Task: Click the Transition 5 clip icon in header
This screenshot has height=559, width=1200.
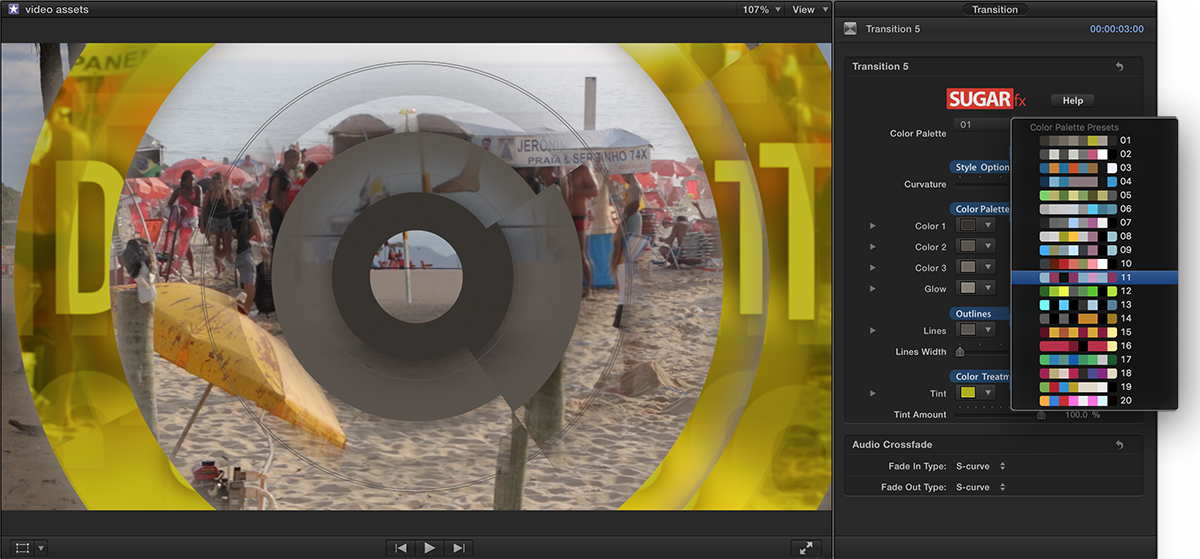Action: click(851, 29)
